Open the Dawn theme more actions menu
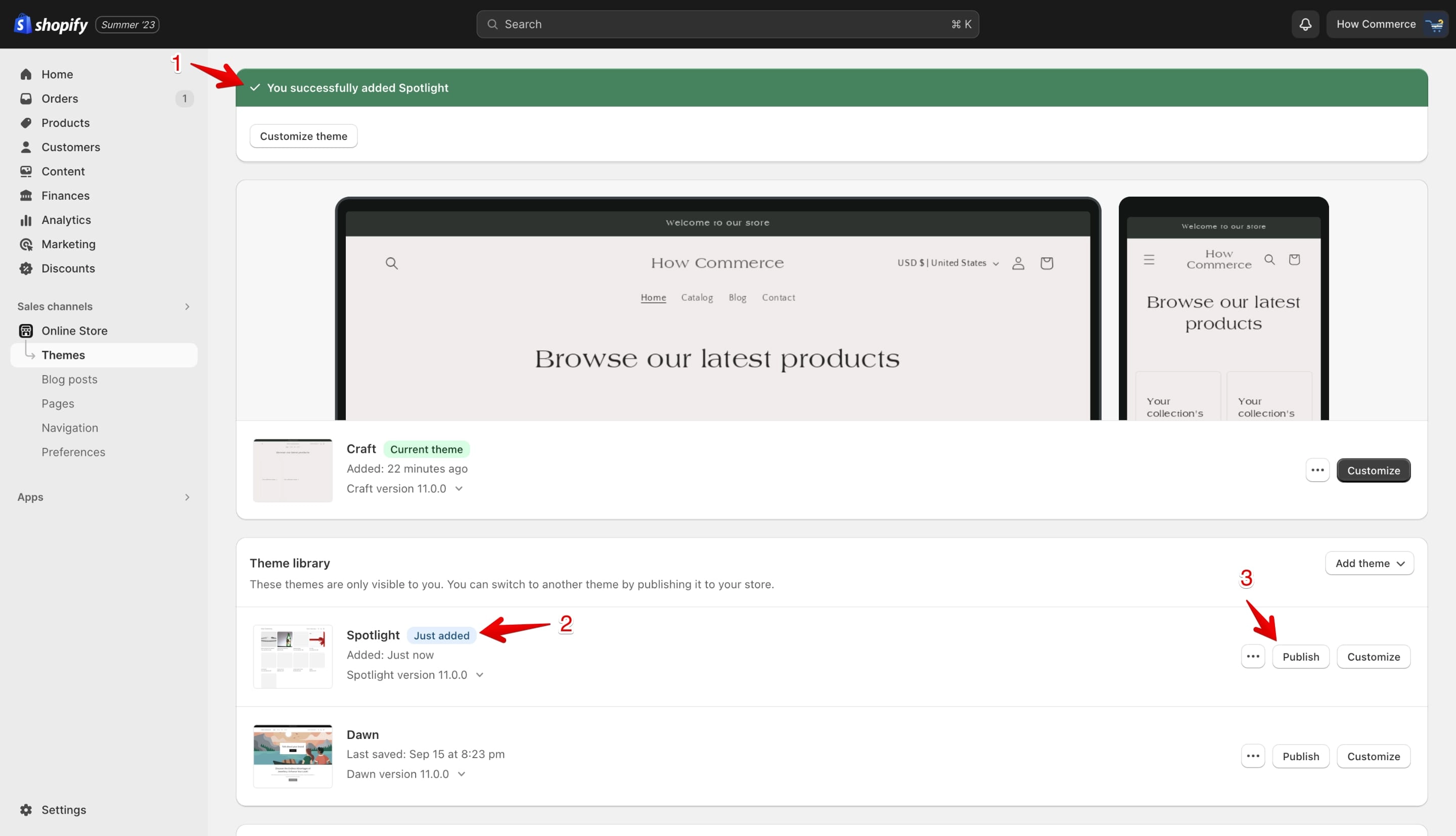The width and height of the screenshot is (1456, 836). [1253, 756]
